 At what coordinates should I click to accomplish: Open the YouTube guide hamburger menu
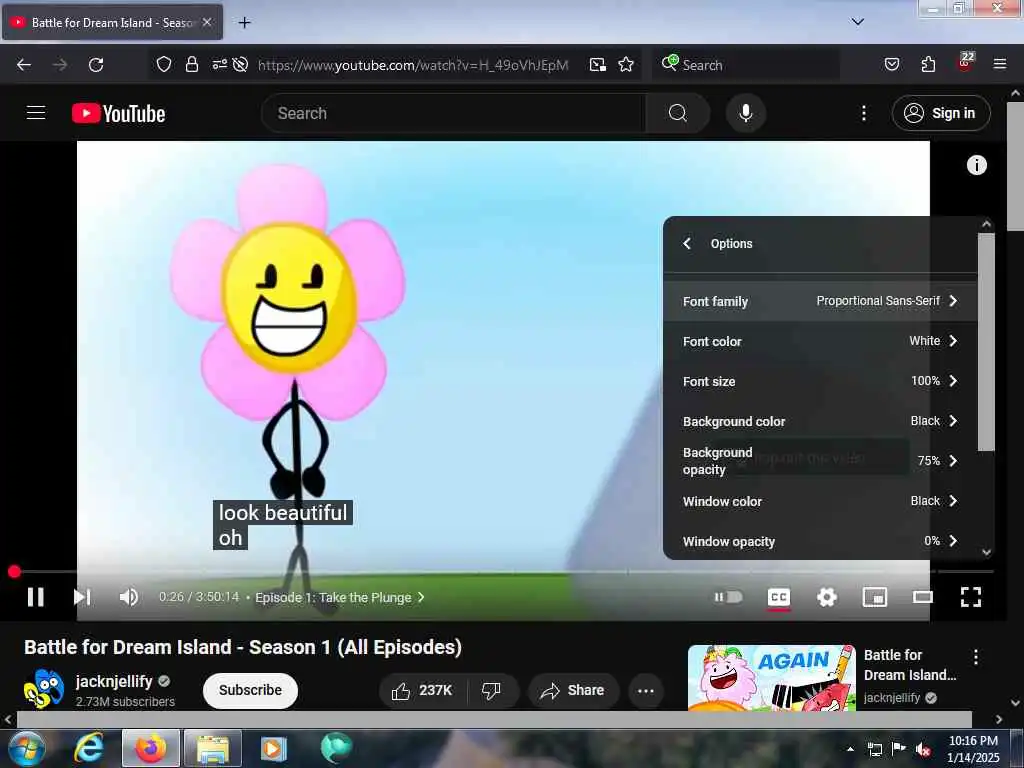(36, 113)
